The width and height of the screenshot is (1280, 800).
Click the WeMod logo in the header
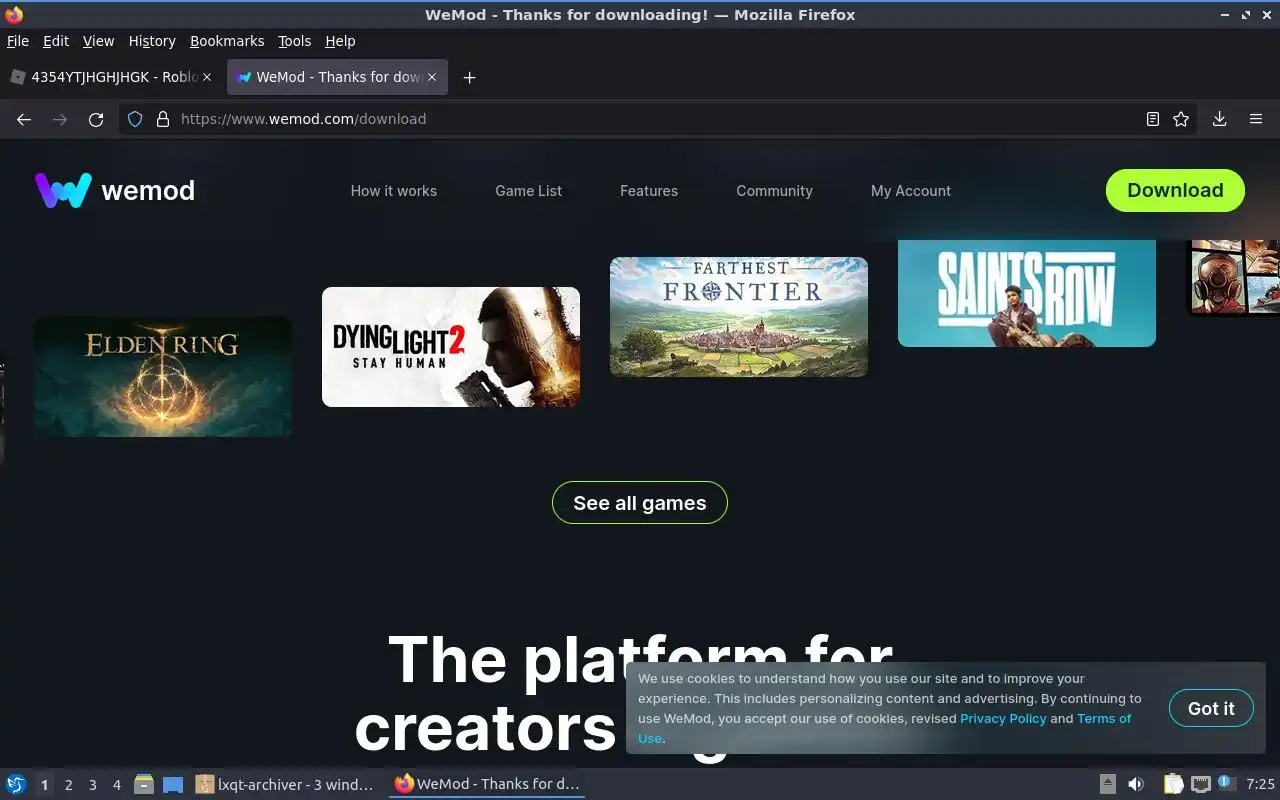[x=115, y=190]
